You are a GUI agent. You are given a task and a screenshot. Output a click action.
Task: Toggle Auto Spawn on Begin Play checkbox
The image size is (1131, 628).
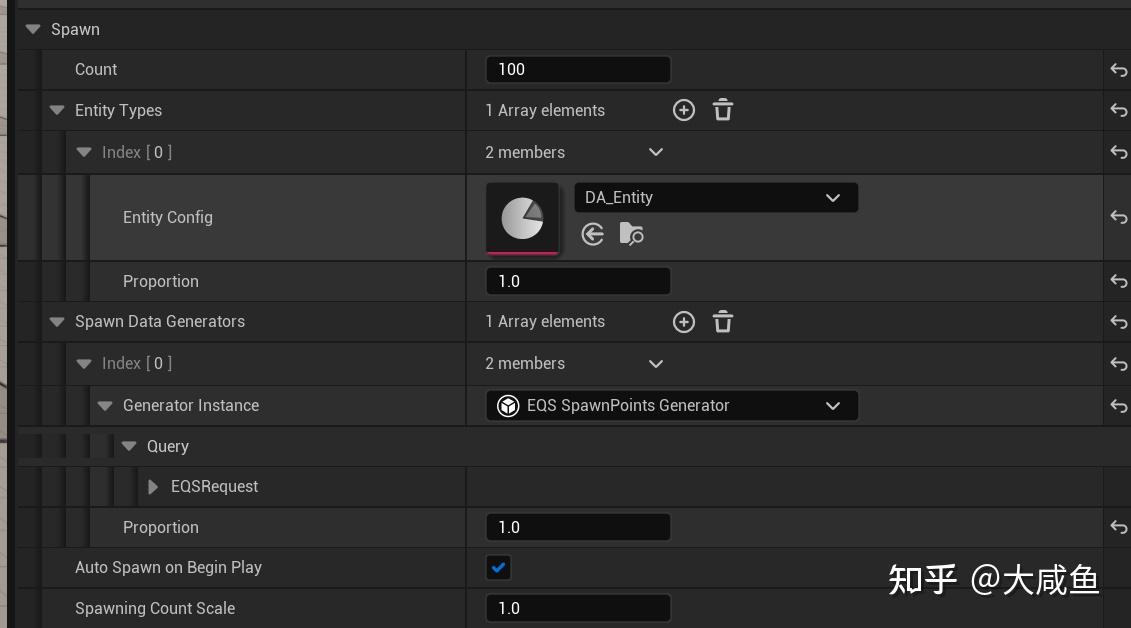click(498, 567)
